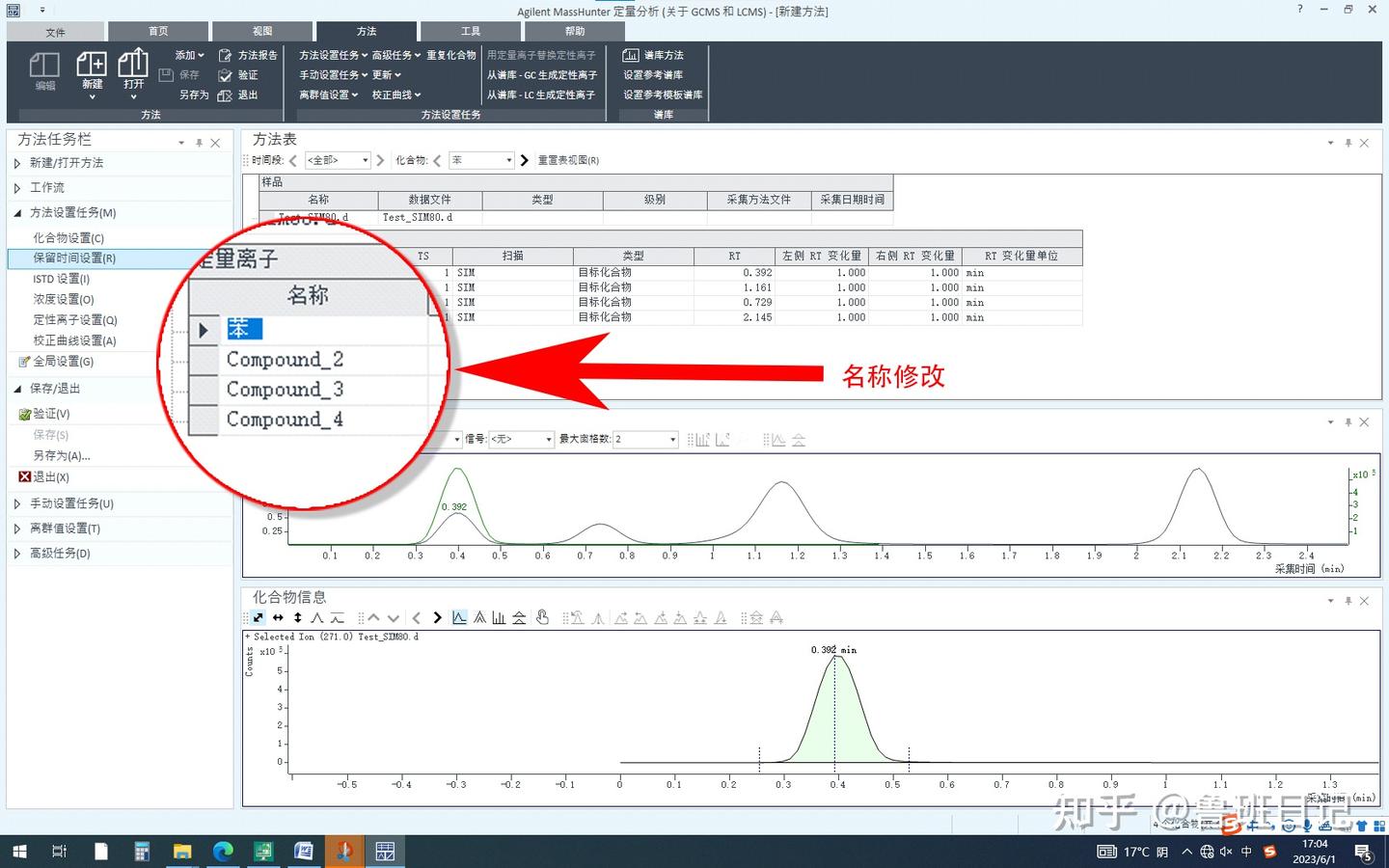The image size is (1389, 868).
Task: Switch to the 视图 ribbon tab
Action: [x=262, y=30]
